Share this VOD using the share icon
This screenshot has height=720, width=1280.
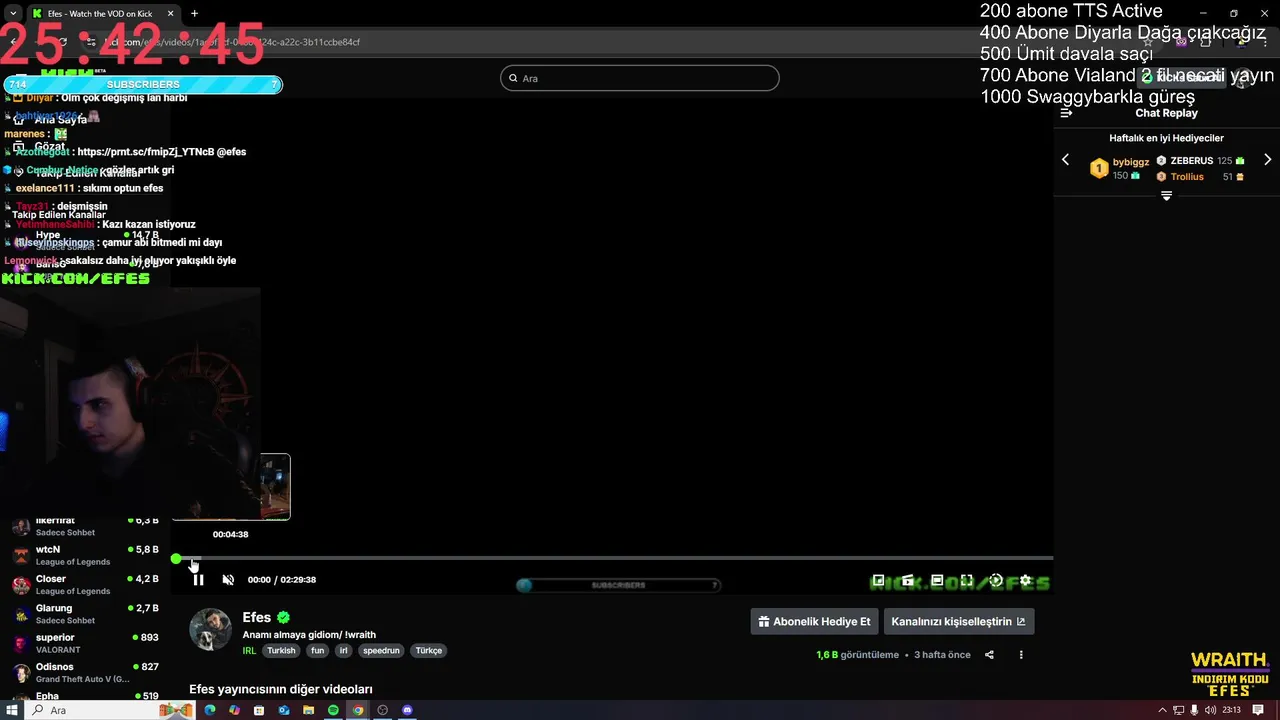click(x=989, y=655)
